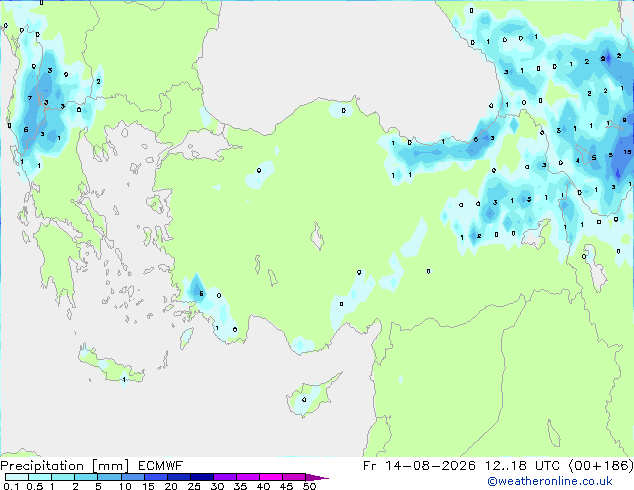Click the legend value "50"
This screenshot has width=634, height=490.
309,486
